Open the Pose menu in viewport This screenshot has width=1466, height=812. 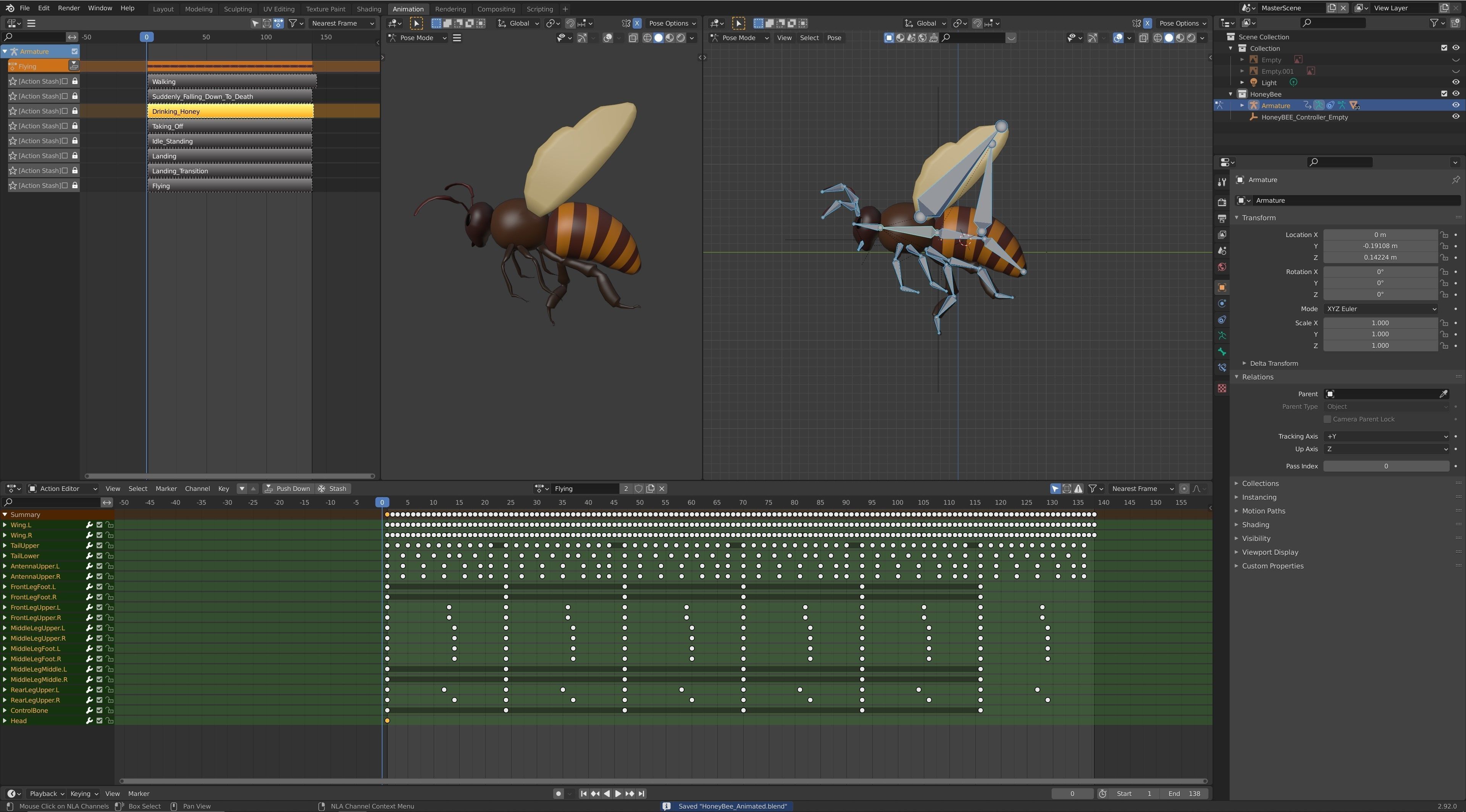(x=834, y=37)
